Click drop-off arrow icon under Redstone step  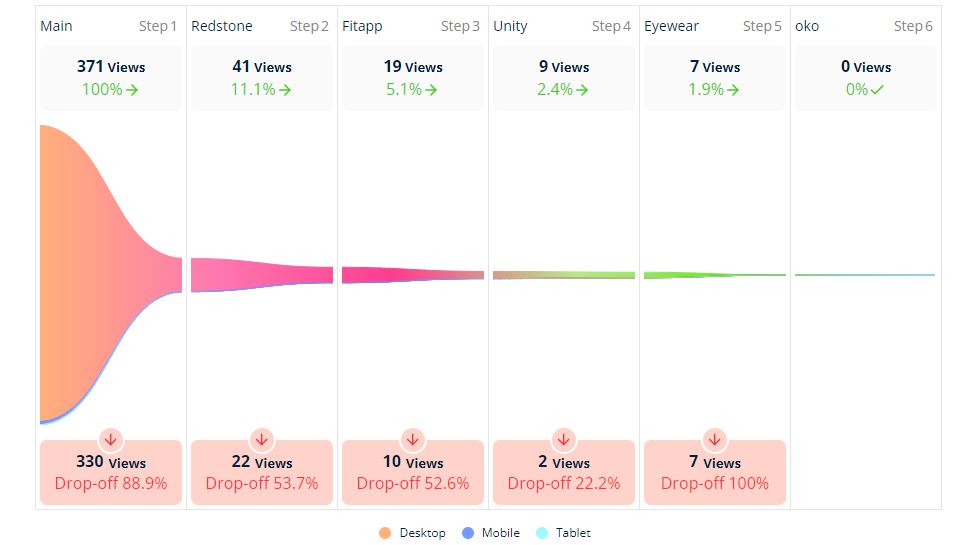[x=262, y=439]
